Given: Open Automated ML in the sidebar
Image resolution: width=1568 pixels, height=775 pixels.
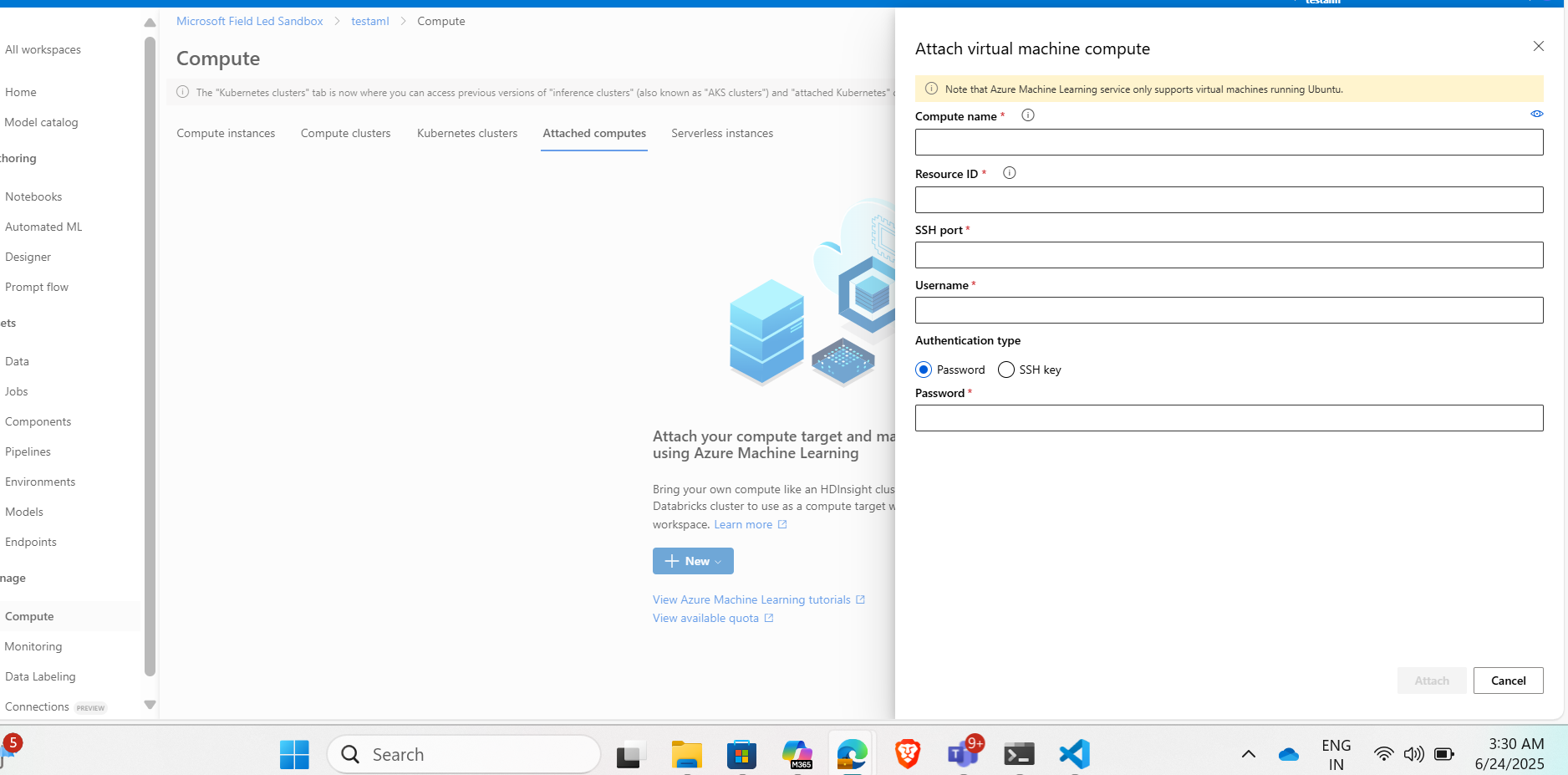Looking at the screenshot, I should (x=43, y=227).
